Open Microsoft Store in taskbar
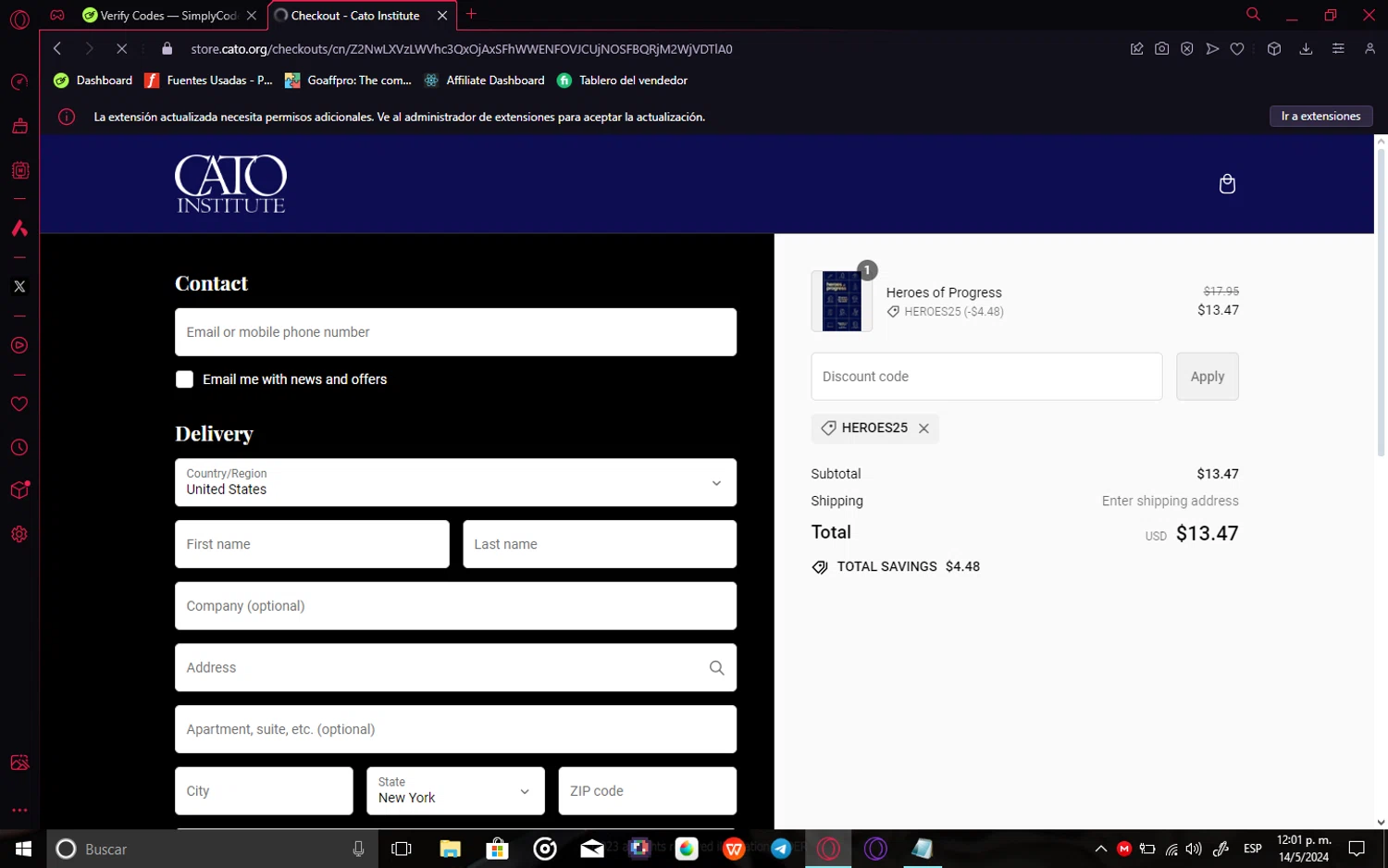This screenshot has width=1388, height=868. pos(497,849)
